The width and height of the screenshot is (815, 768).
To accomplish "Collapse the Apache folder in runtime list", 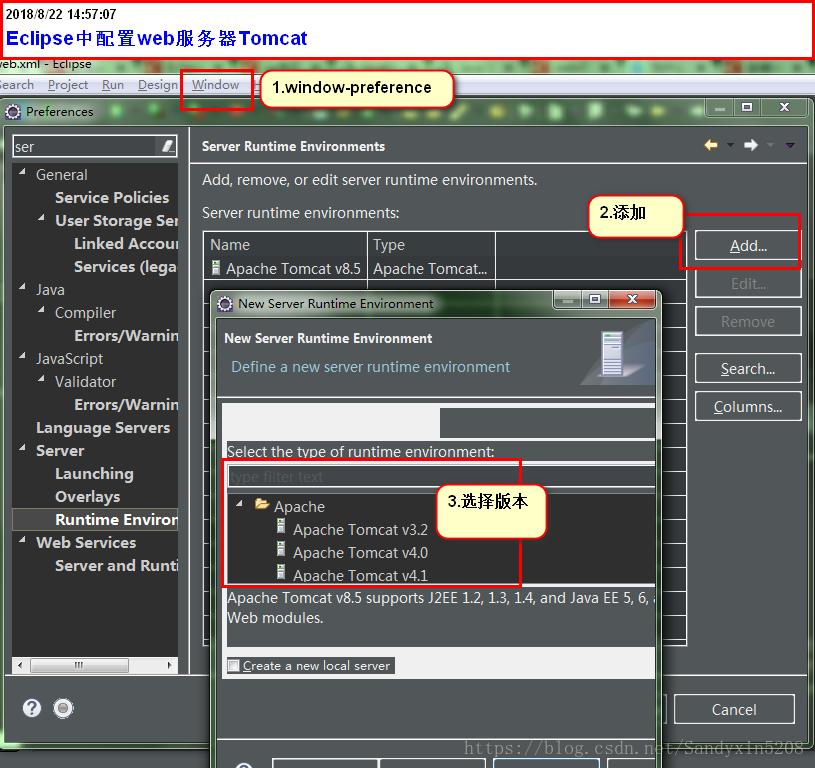I will click(x=240, y=504).
